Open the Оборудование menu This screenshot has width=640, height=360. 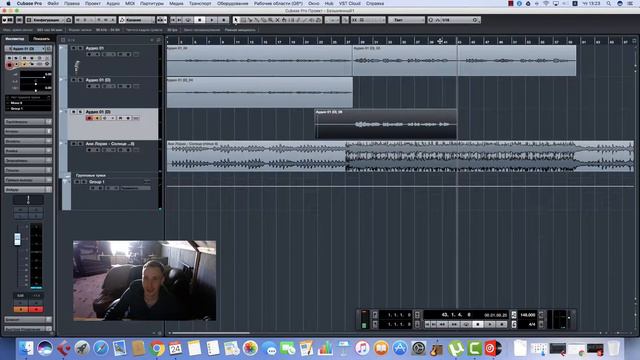pyautogui.click(x=232, y=3)
